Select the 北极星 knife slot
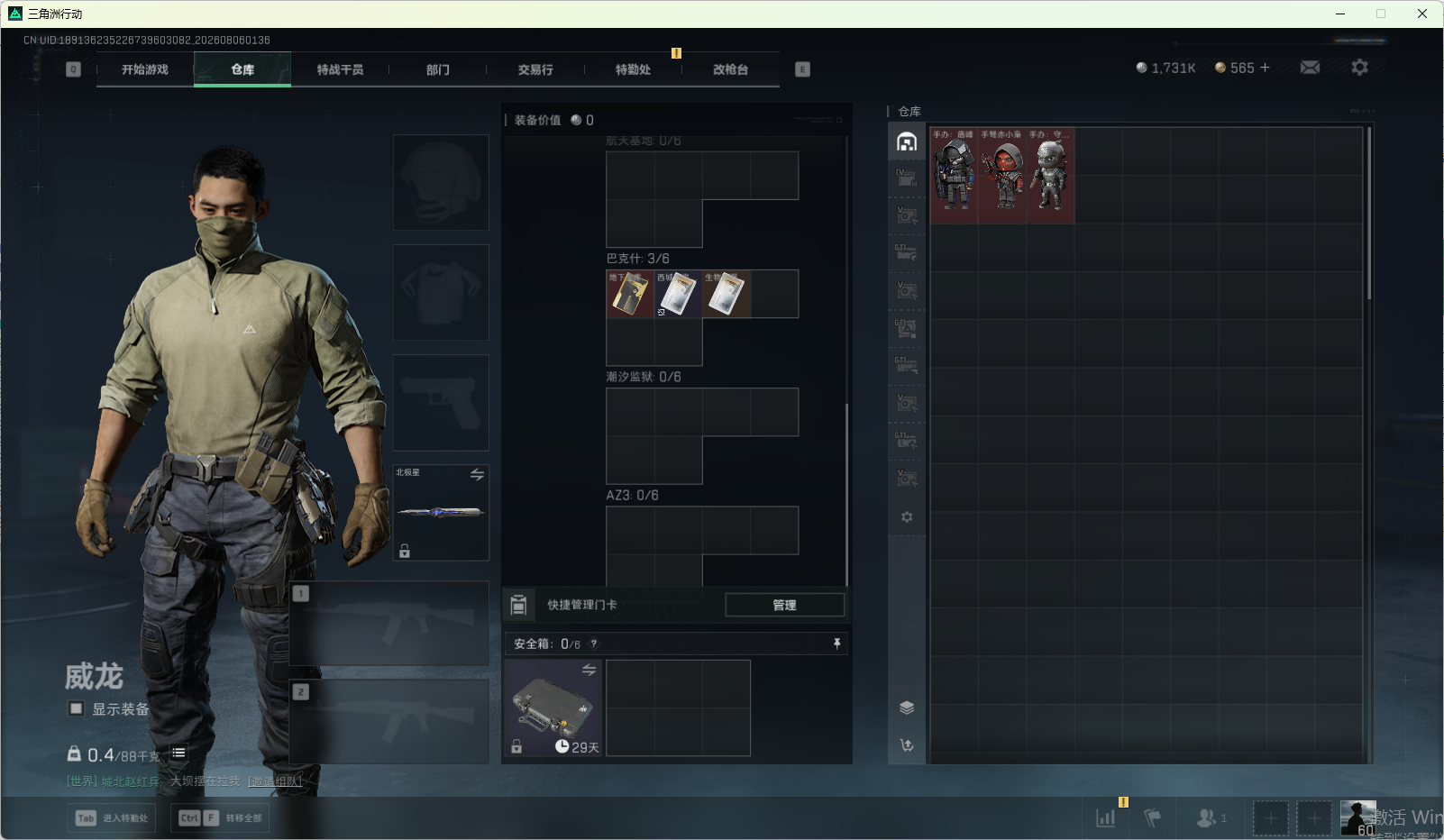This screenshot has height=840, width=1444. coord(441,513)
